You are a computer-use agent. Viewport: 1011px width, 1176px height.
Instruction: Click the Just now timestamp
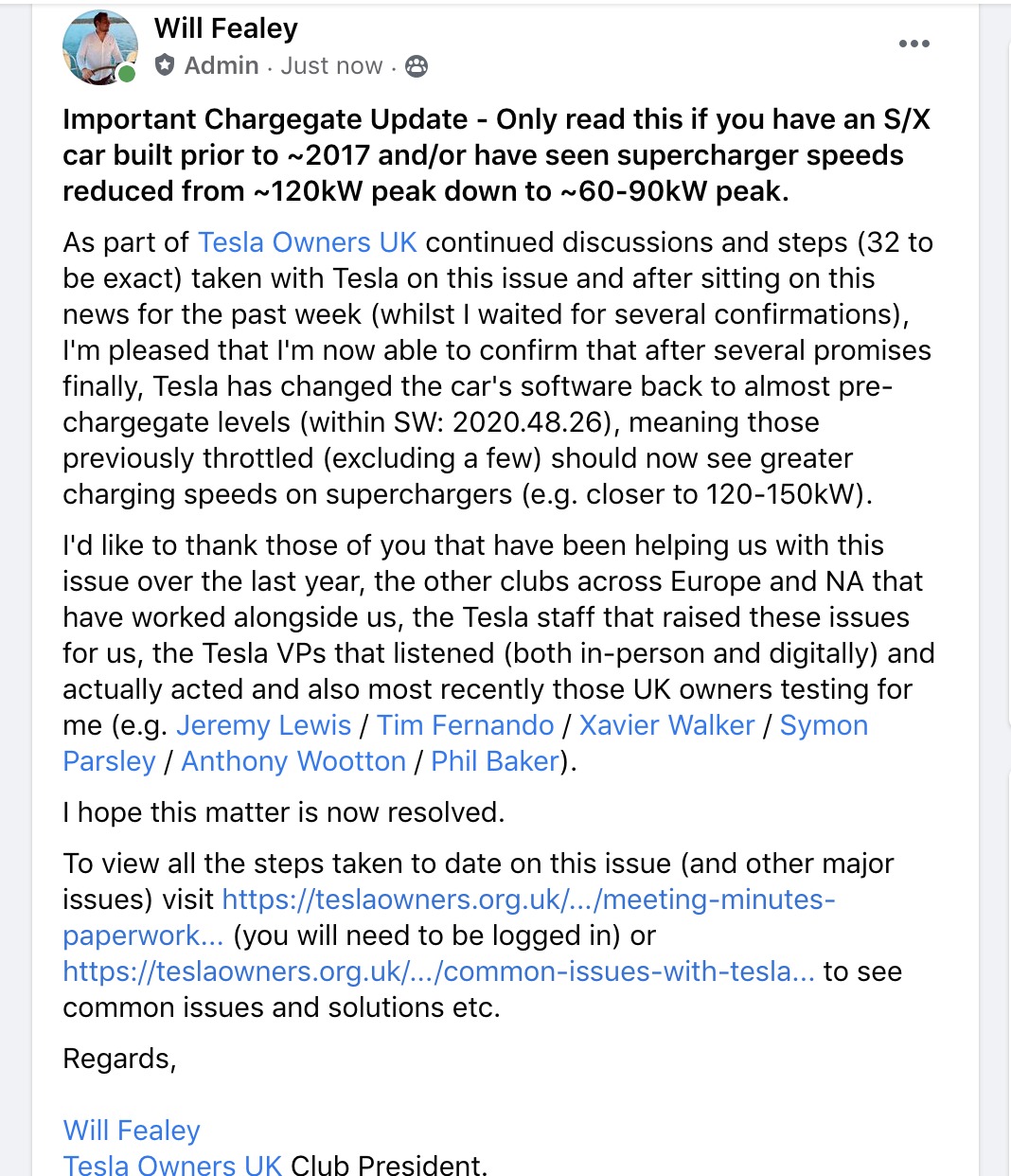coord(330,65)
